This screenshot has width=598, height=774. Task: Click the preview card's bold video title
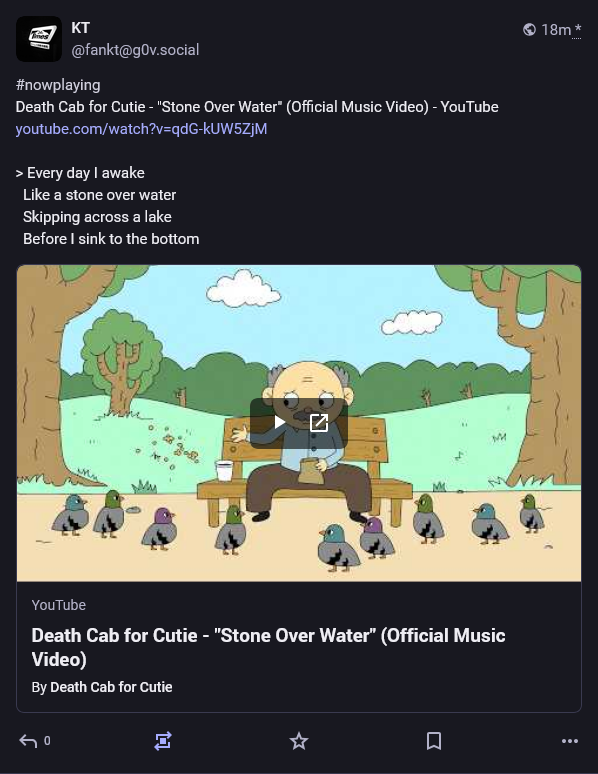[268, 647]
